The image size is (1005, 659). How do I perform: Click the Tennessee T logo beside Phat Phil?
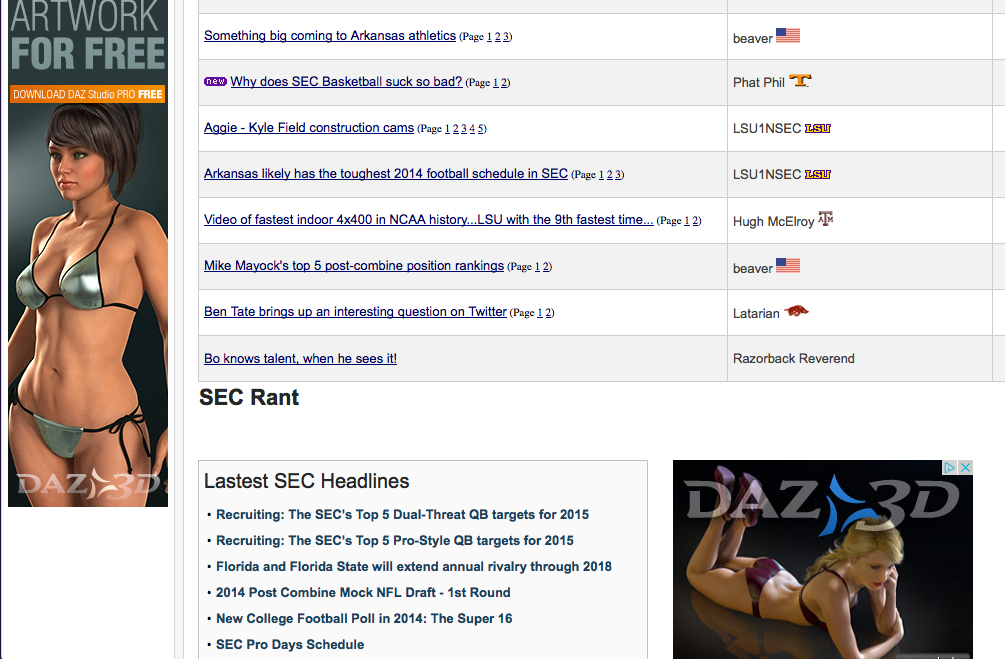[800, 81]
